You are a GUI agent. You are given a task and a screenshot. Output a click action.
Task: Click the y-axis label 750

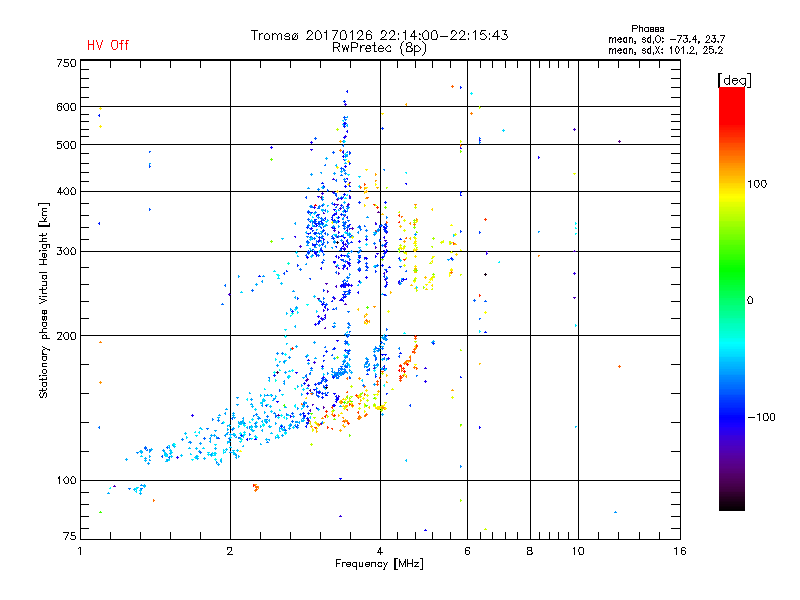click(67, 63)
